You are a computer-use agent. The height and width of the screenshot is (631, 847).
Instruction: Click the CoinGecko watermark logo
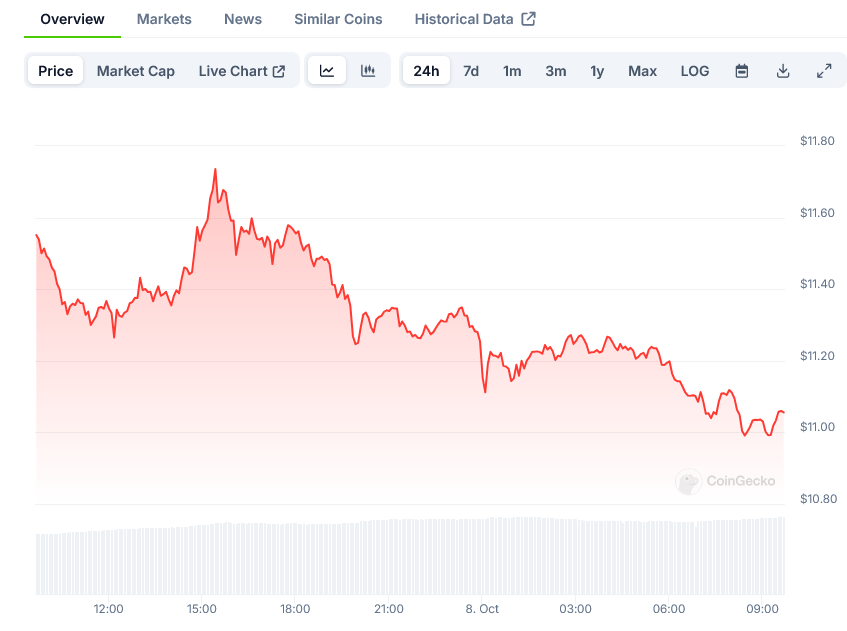pyautogui.click(x=727, y=481)
